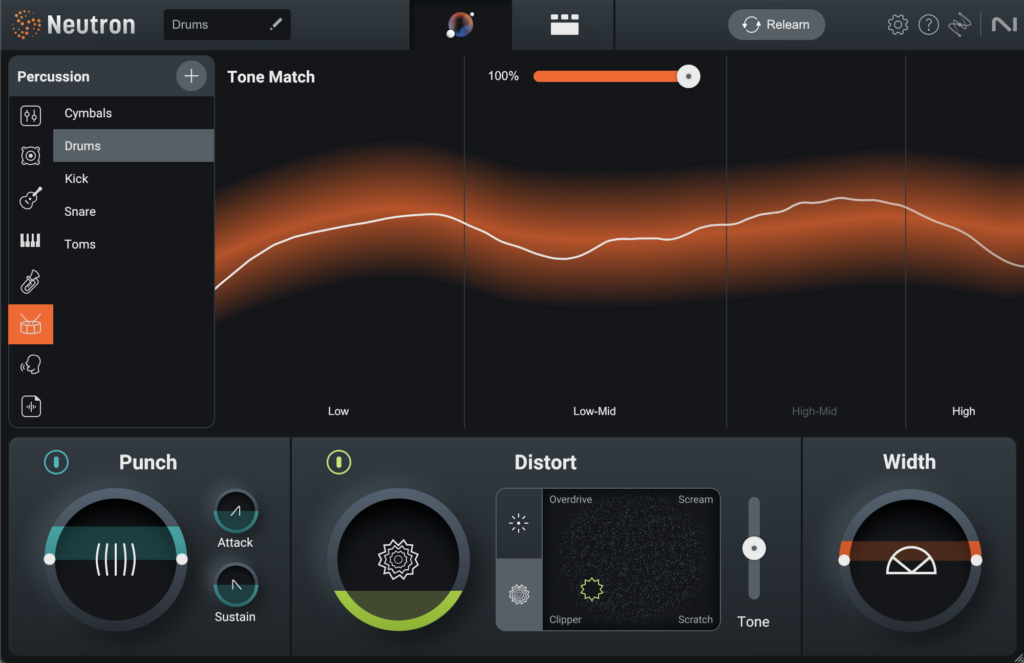Select the speaker bass category icon
This screenshot has width=1024, height=663.
point(31,156)
